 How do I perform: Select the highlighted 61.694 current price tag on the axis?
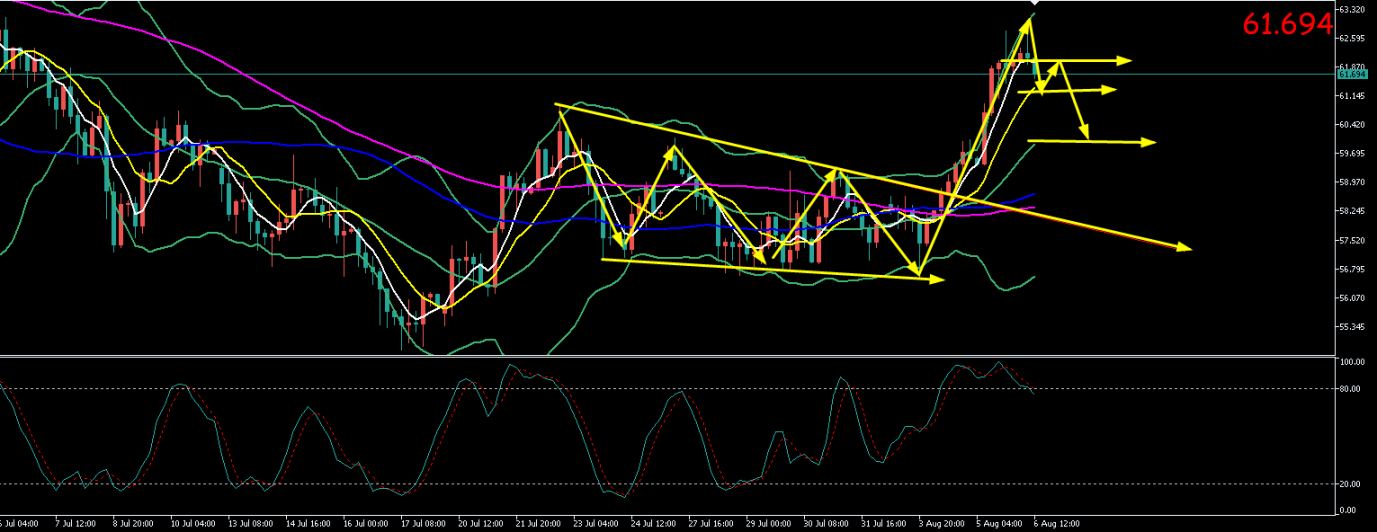pos(1352,74)
